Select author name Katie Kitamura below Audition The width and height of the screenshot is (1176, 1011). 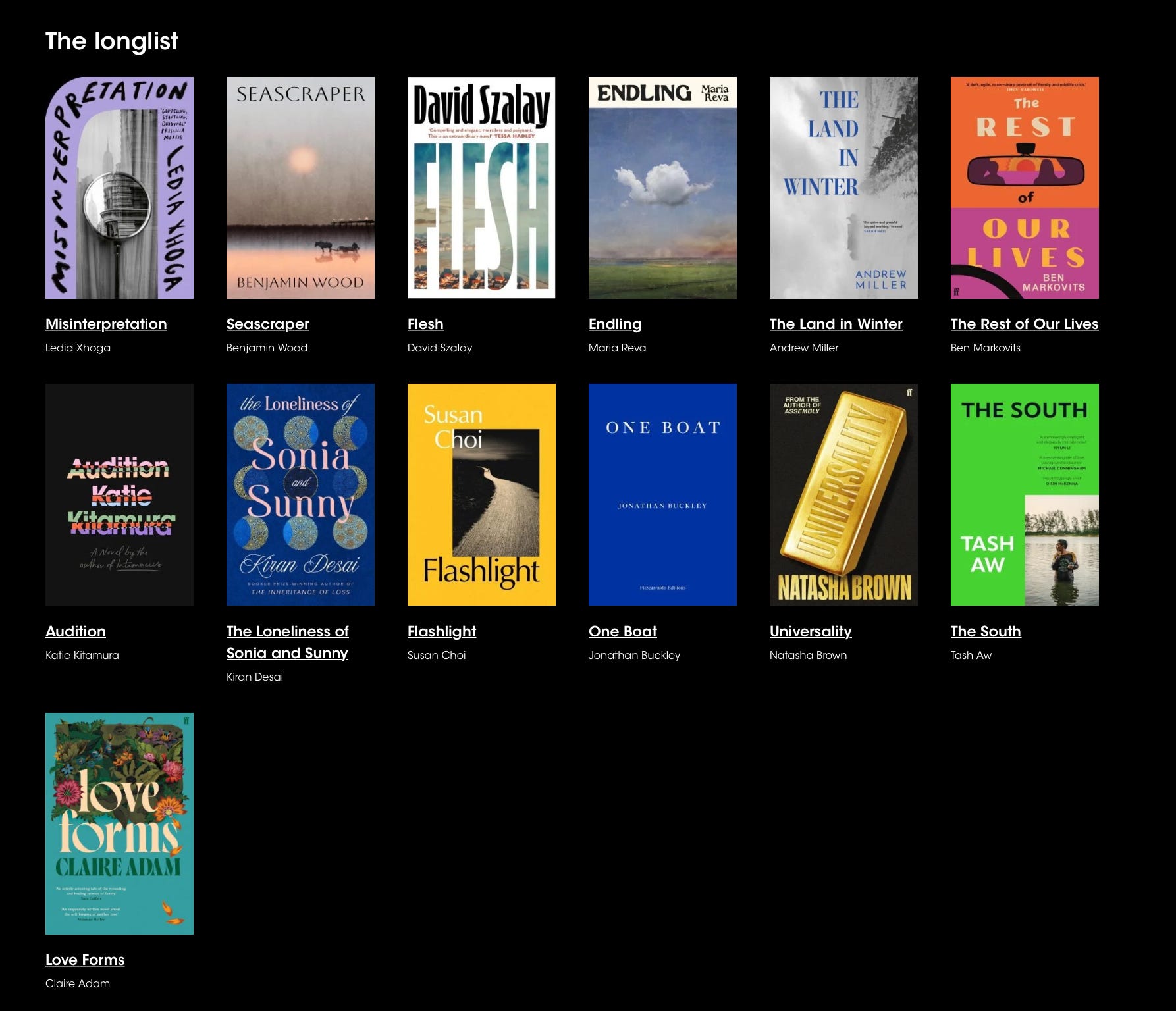[82, 655]
